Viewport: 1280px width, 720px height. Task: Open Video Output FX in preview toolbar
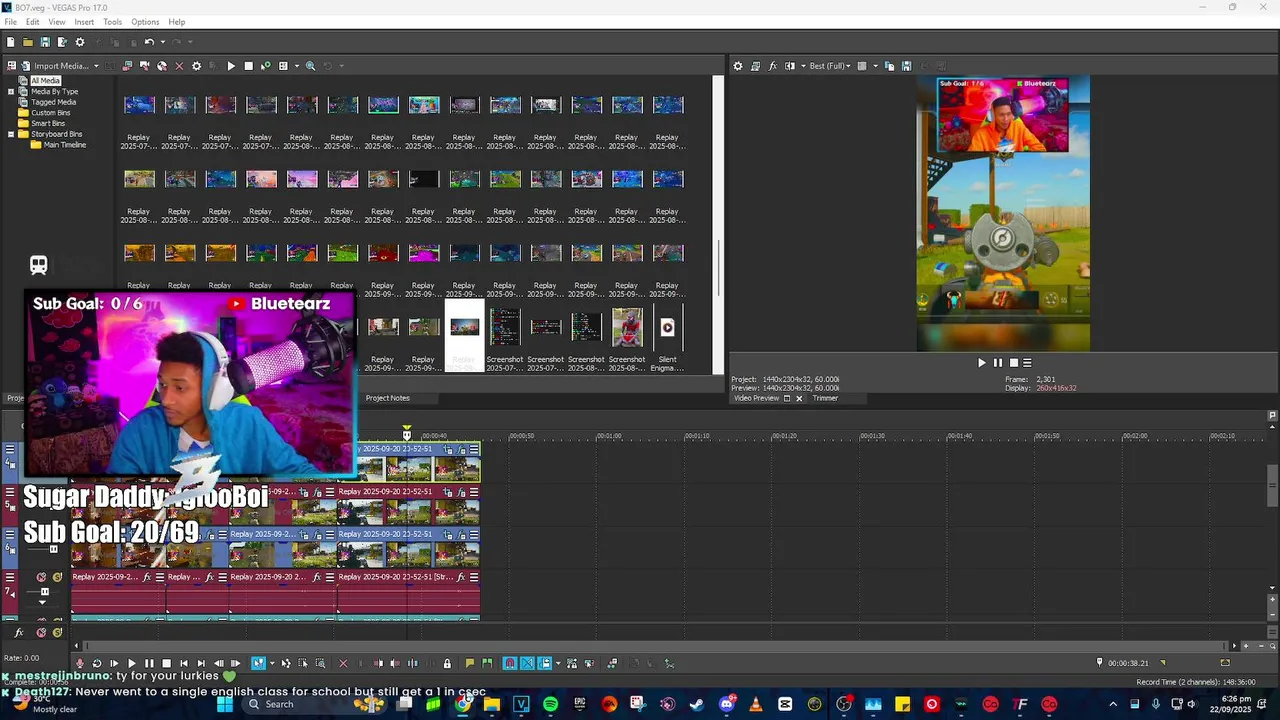772,66
